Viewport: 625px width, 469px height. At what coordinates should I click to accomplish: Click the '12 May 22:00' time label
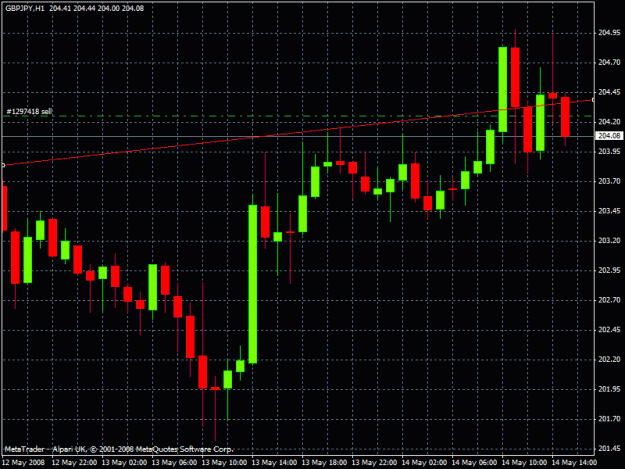(74, 463)
